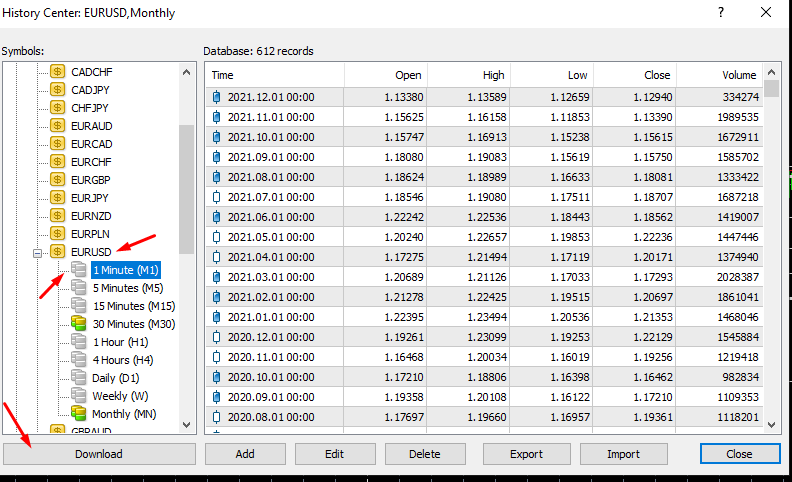This screenshot has width=792, height=482.
Task: Select the 4 Hours (H4) timeframe
Action: click(123, 360)
